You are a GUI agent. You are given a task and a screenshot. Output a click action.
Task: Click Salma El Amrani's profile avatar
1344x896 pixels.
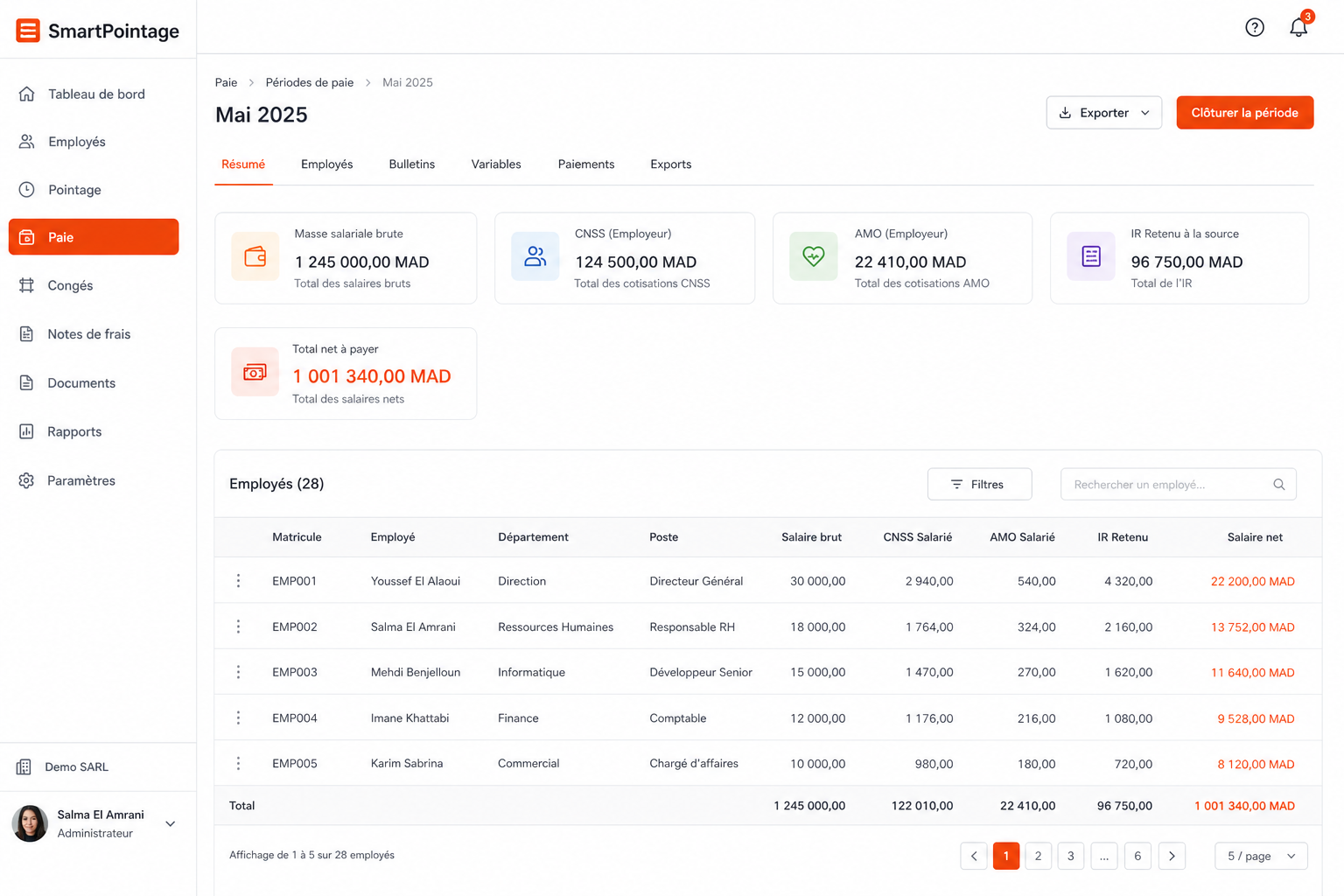point(30,823)
